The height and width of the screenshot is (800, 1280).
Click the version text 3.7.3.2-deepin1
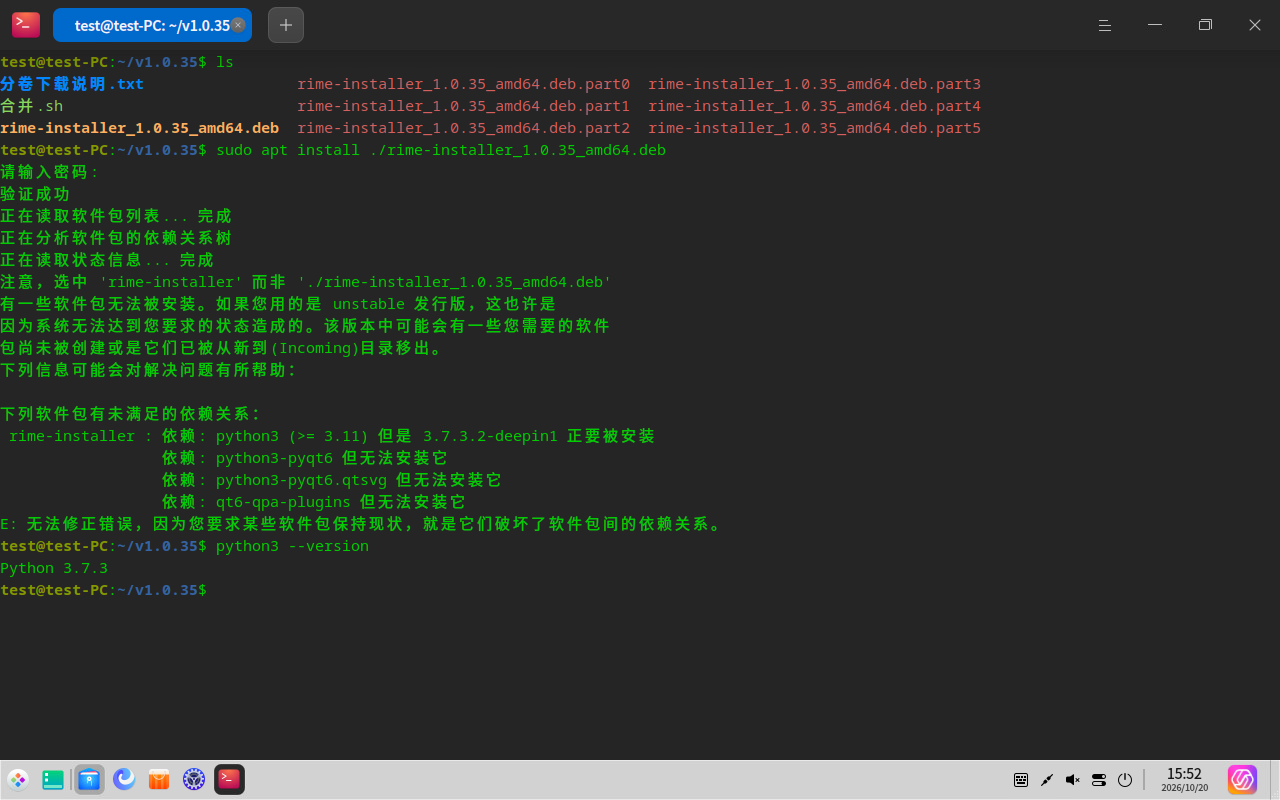(x=491, y=436)
